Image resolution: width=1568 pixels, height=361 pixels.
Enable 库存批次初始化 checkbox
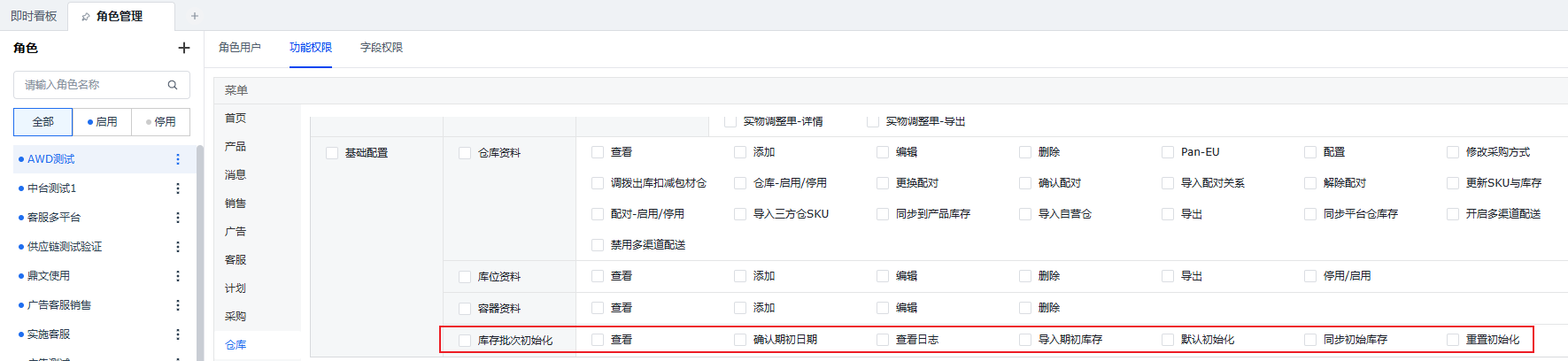pyautogui.click(x=465, y=340)
